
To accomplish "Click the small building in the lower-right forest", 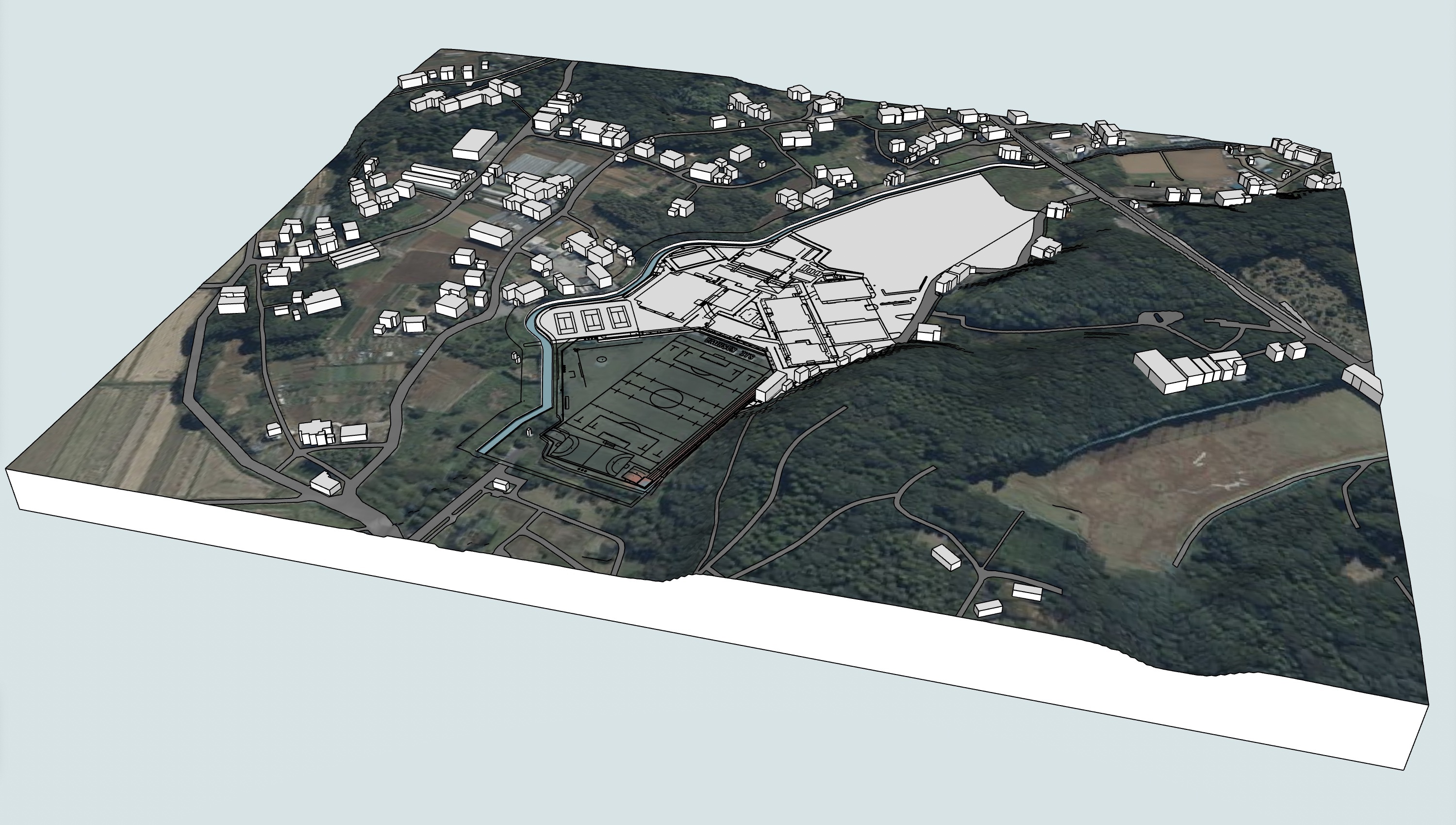I will [x=946, y=557].
